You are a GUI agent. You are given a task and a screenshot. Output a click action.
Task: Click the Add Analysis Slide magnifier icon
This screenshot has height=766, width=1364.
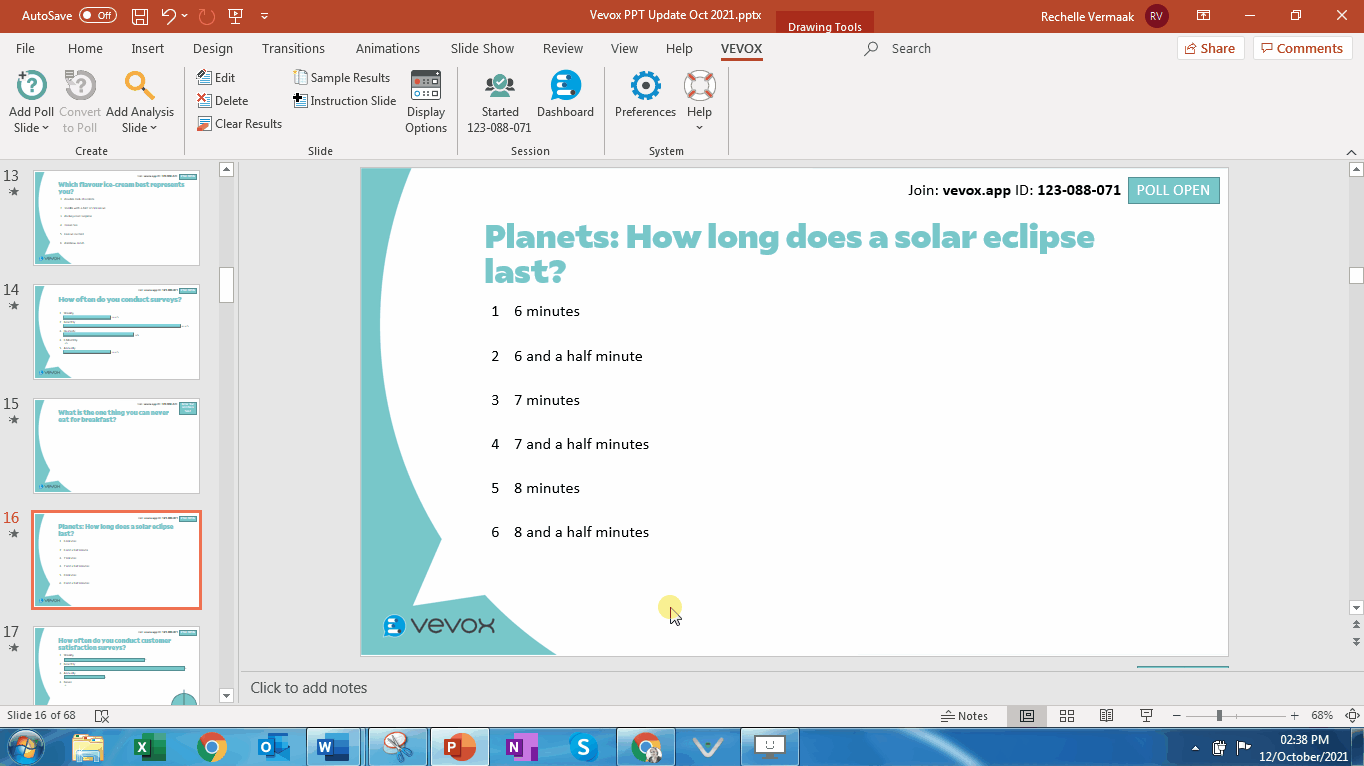[x=139, y=86]
